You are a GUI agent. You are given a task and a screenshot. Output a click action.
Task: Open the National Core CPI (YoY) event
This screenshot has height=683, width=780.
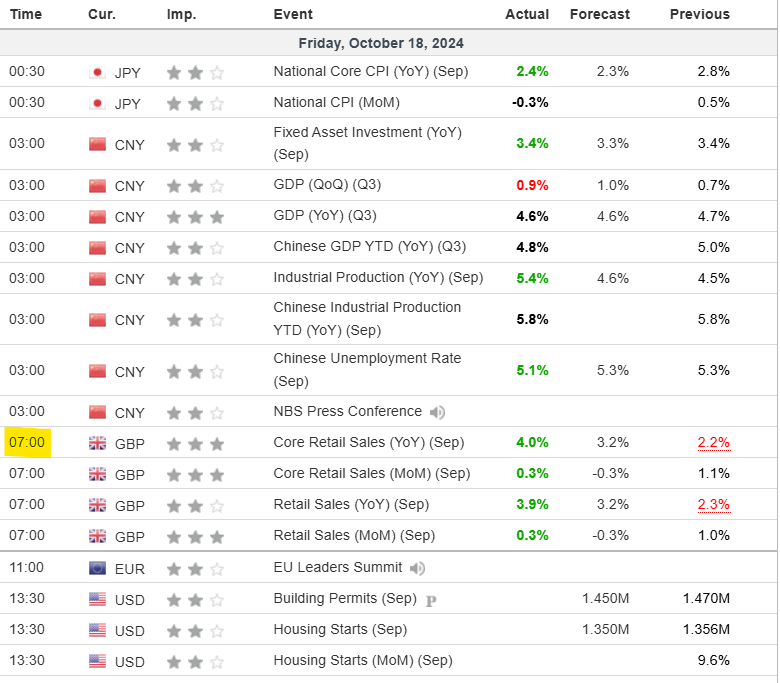[370, 72]
